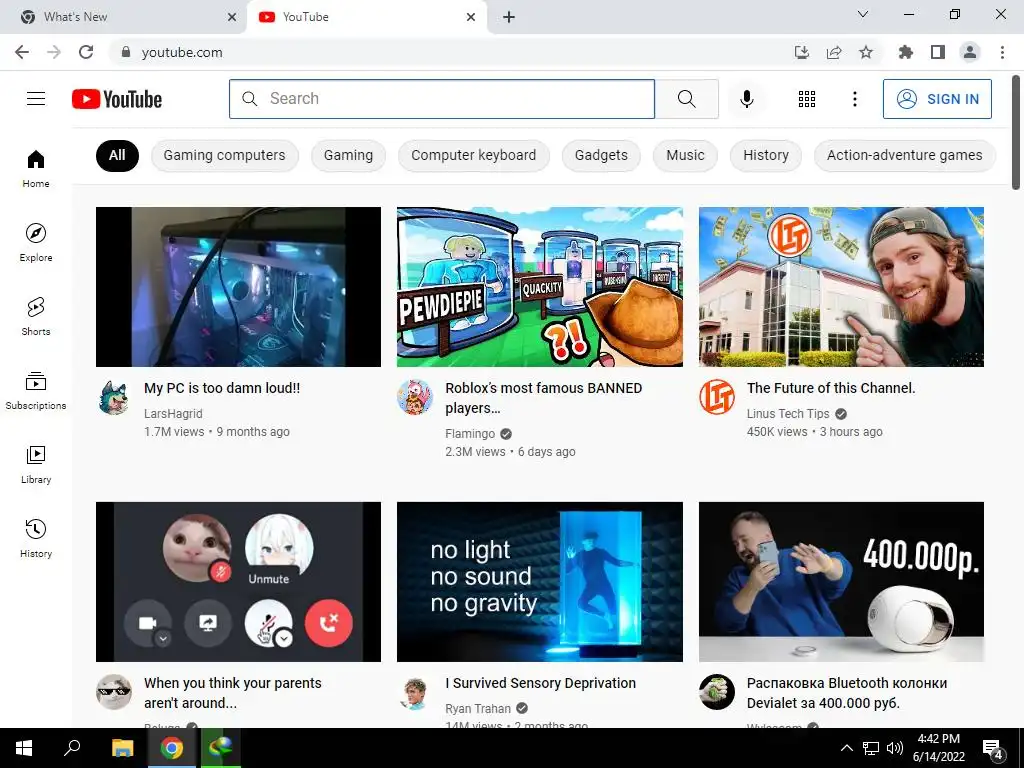Filter by Gaming computers chip
Image resolution: width=1024 pixels, height=768 pixels.
[x=225, y=155]
